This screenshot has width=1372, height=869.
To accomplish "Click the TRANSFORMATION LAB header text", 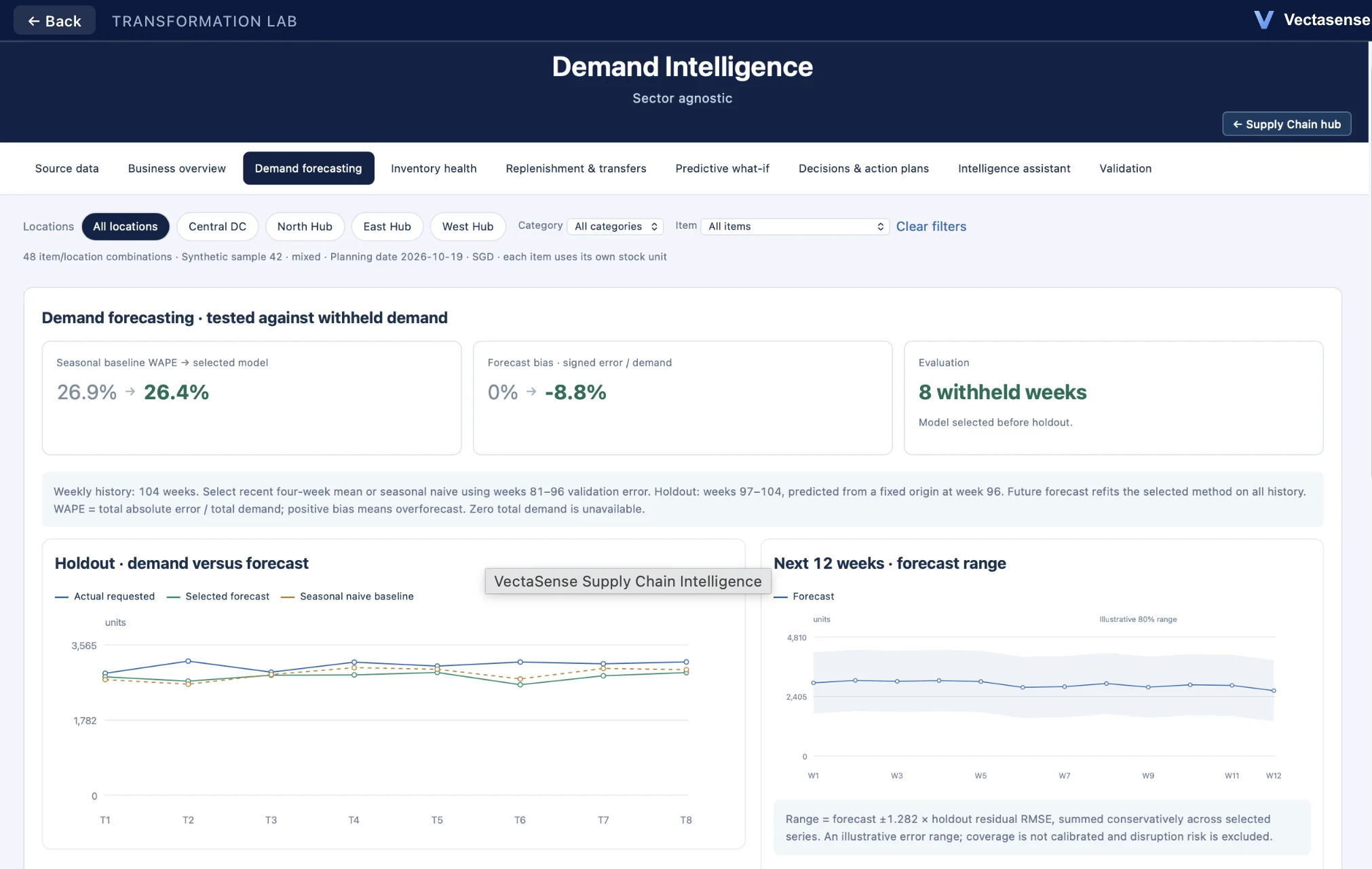I will point(204,21).
